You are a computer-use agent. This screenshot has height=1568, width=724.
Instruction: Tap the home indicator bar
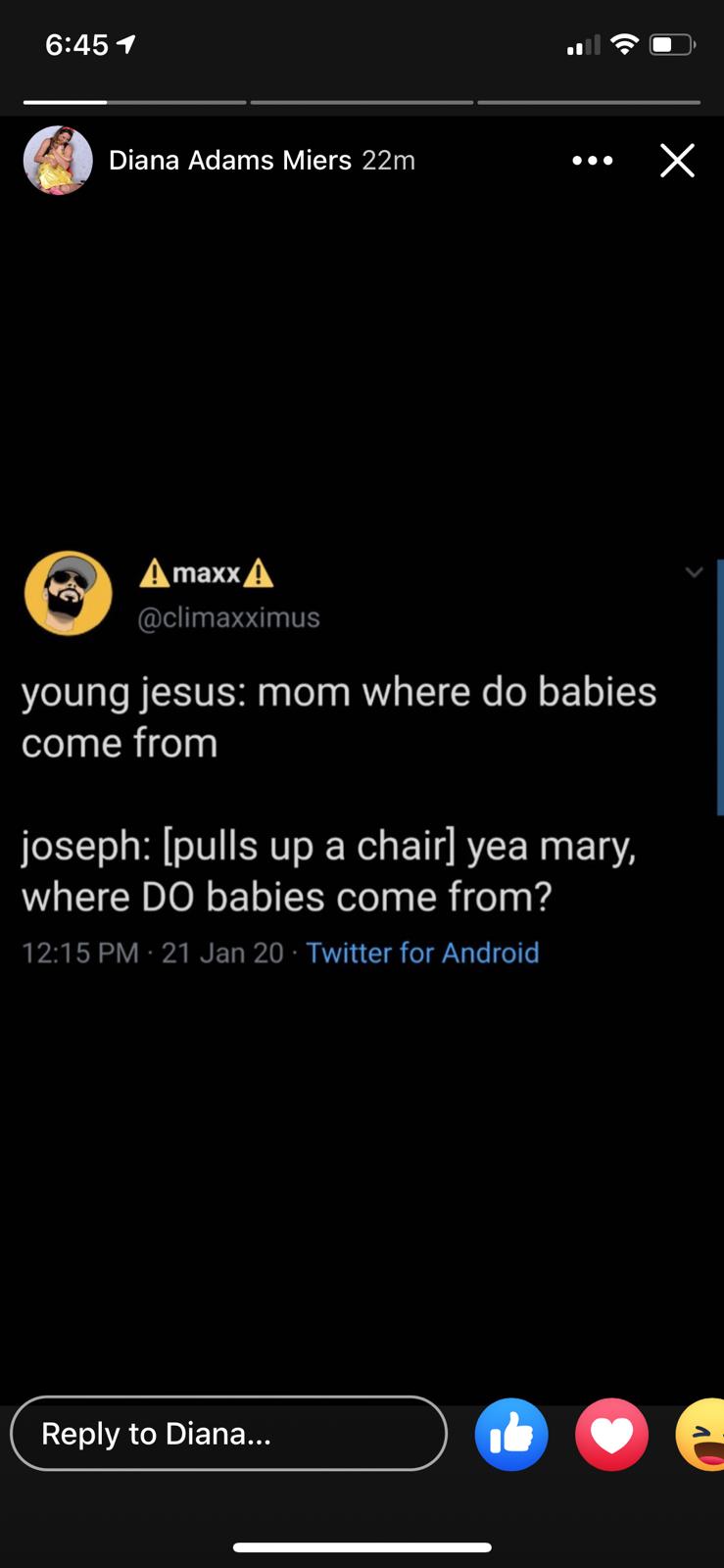click(x=362, y=1547)
